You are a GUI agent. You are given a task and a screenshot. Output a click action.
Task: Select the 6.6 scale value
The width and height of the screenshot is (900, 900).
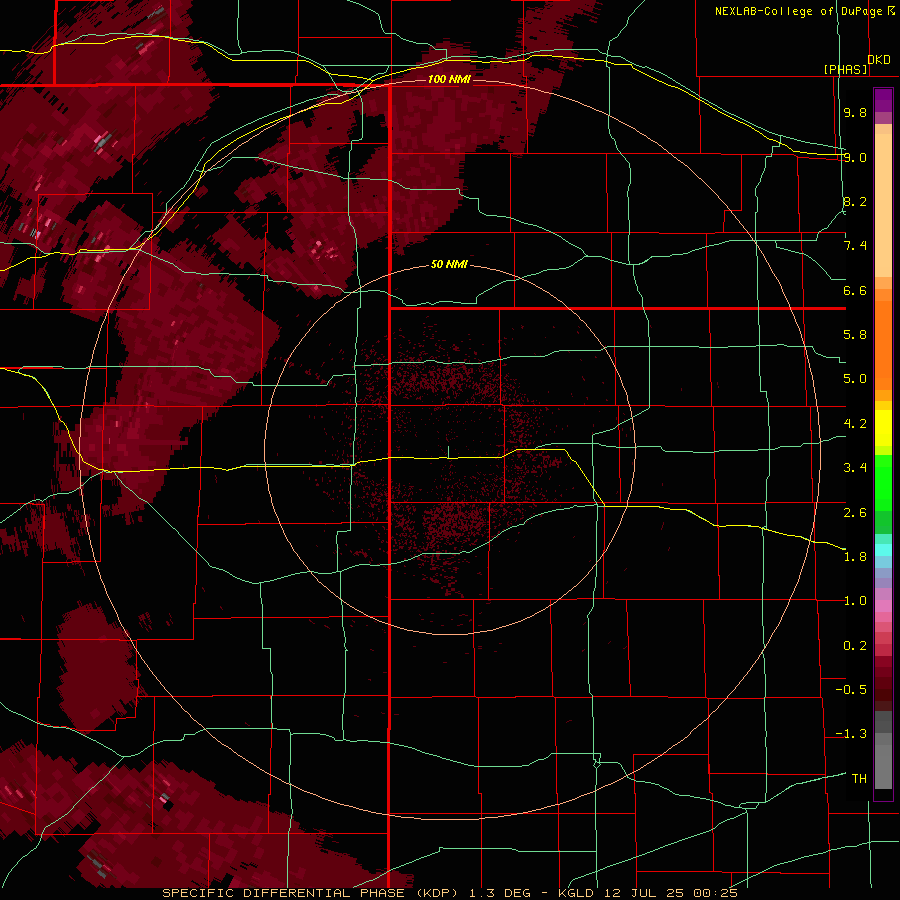(x=855, y=290)
